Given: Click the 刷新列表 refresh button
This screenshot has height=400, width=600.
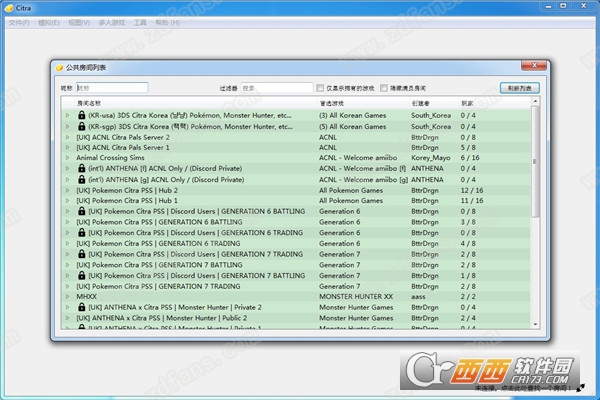Looking at the screenshot, I should [520, 88].
